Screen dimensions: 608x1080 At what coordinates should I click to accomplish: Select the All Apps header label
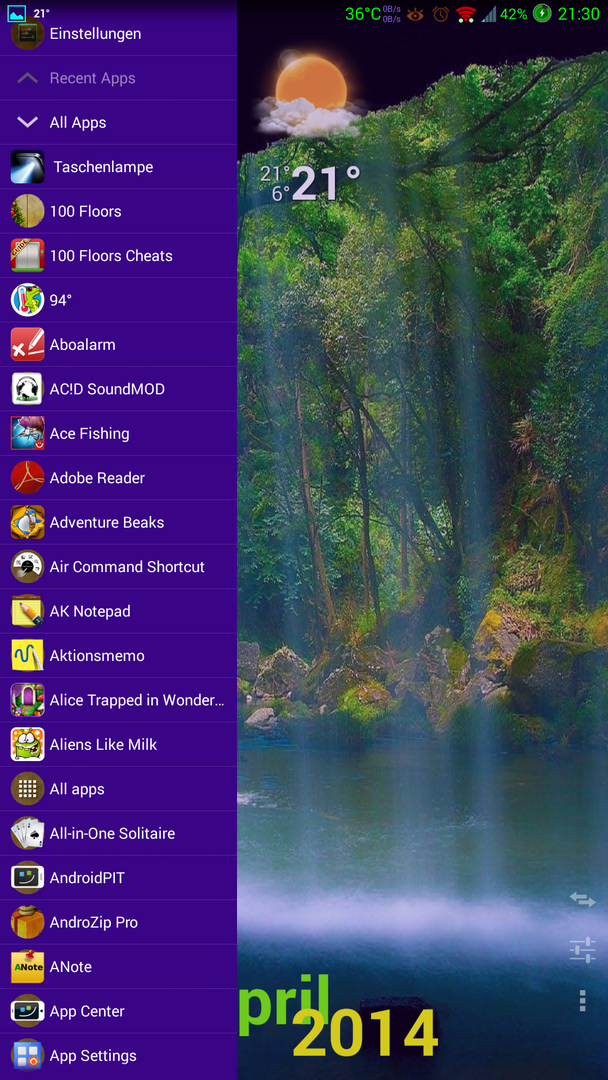pos(78,123)
